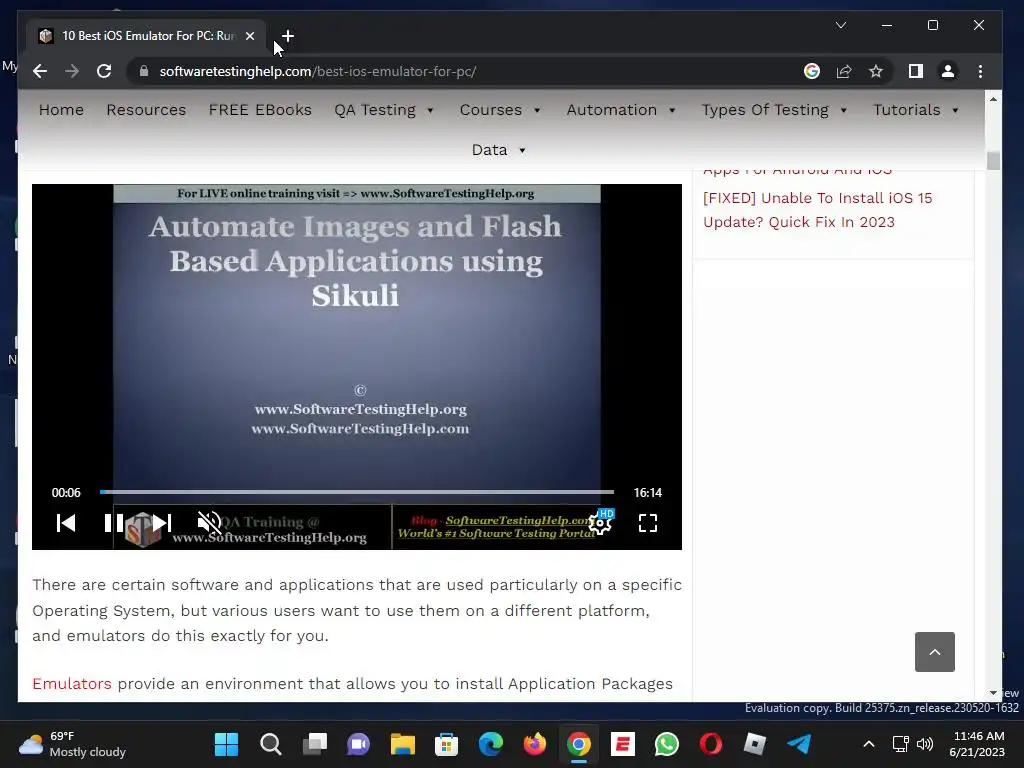Open the volume tray icon
1024x768 pixels.
tap(925, 744)
